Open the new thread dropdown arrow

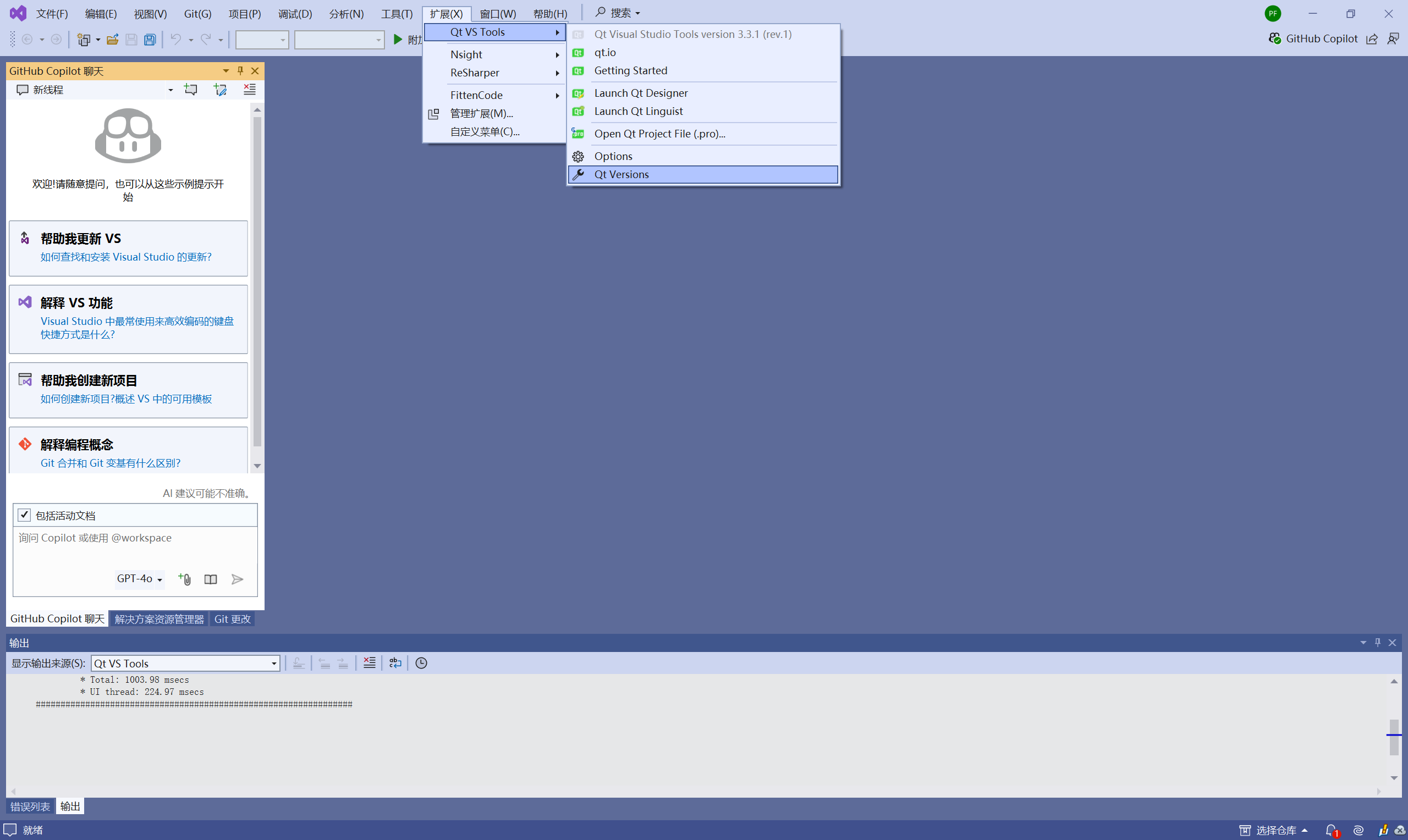170,90
